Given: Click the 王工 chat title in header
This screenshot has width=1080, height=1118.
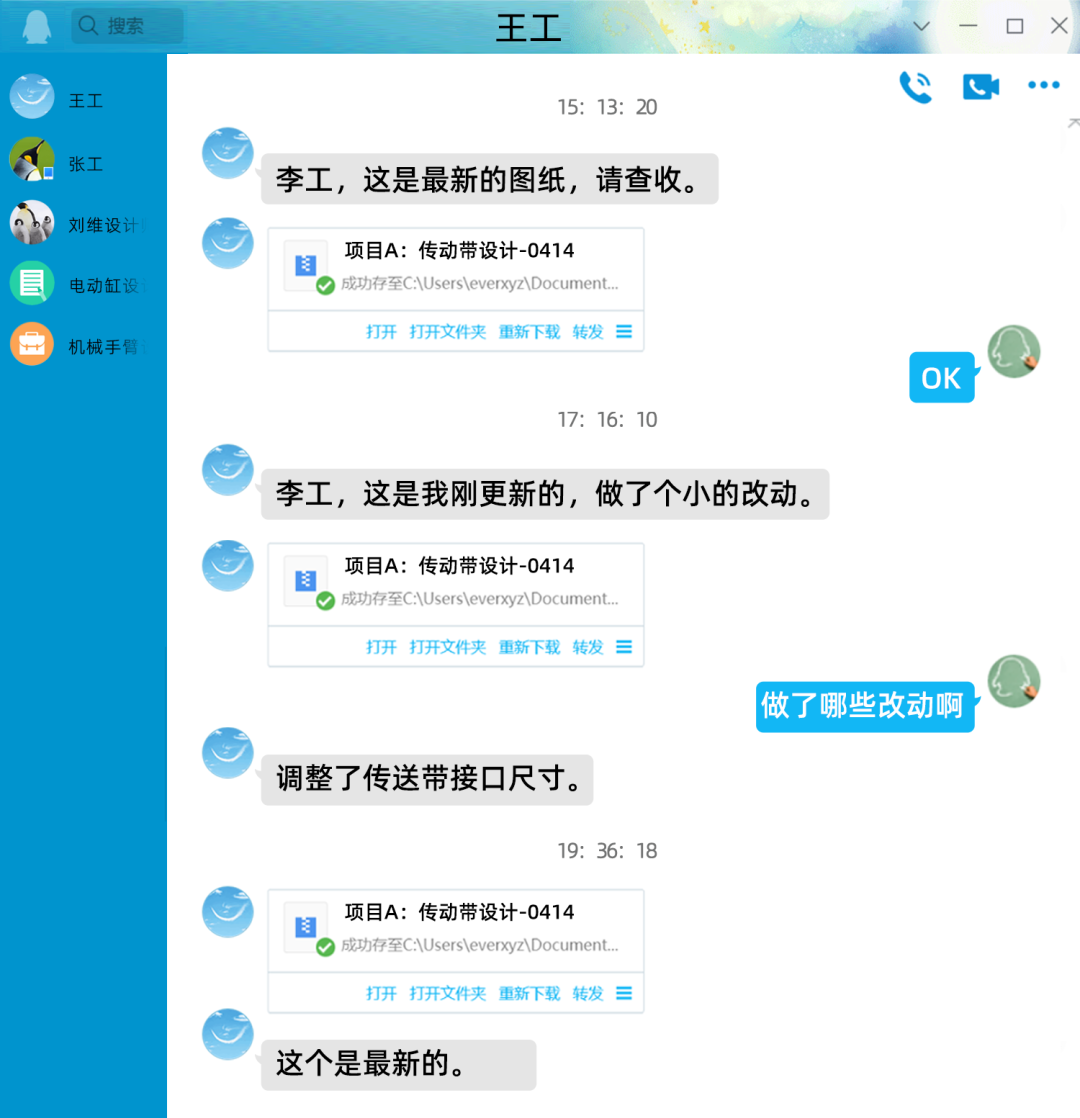Looking at the screenshot, I should tap(528, 28).
